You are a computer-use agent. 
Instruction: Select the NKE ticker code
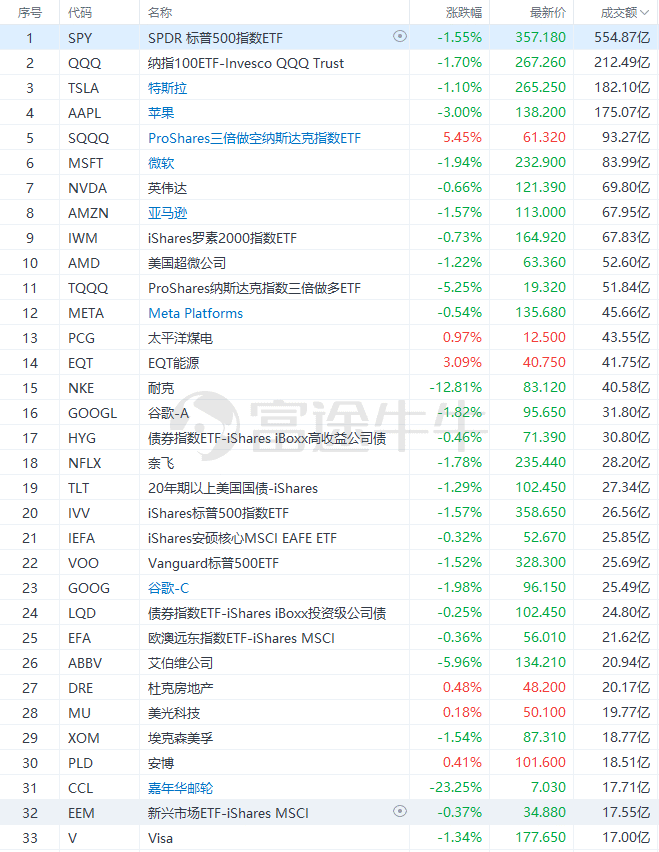pos(81,388)
